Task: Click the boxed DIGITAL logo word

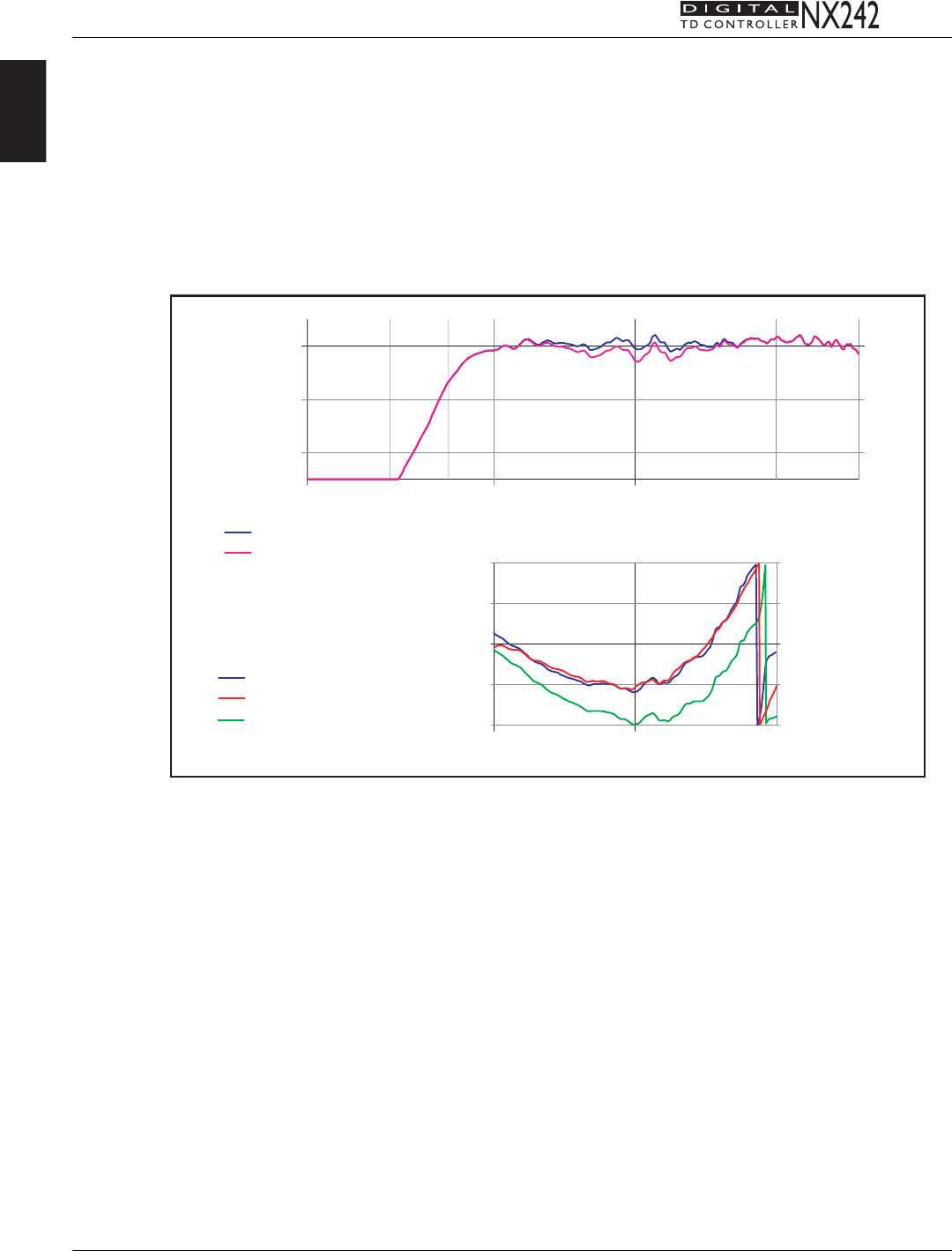Action: [x=739, y=8]
